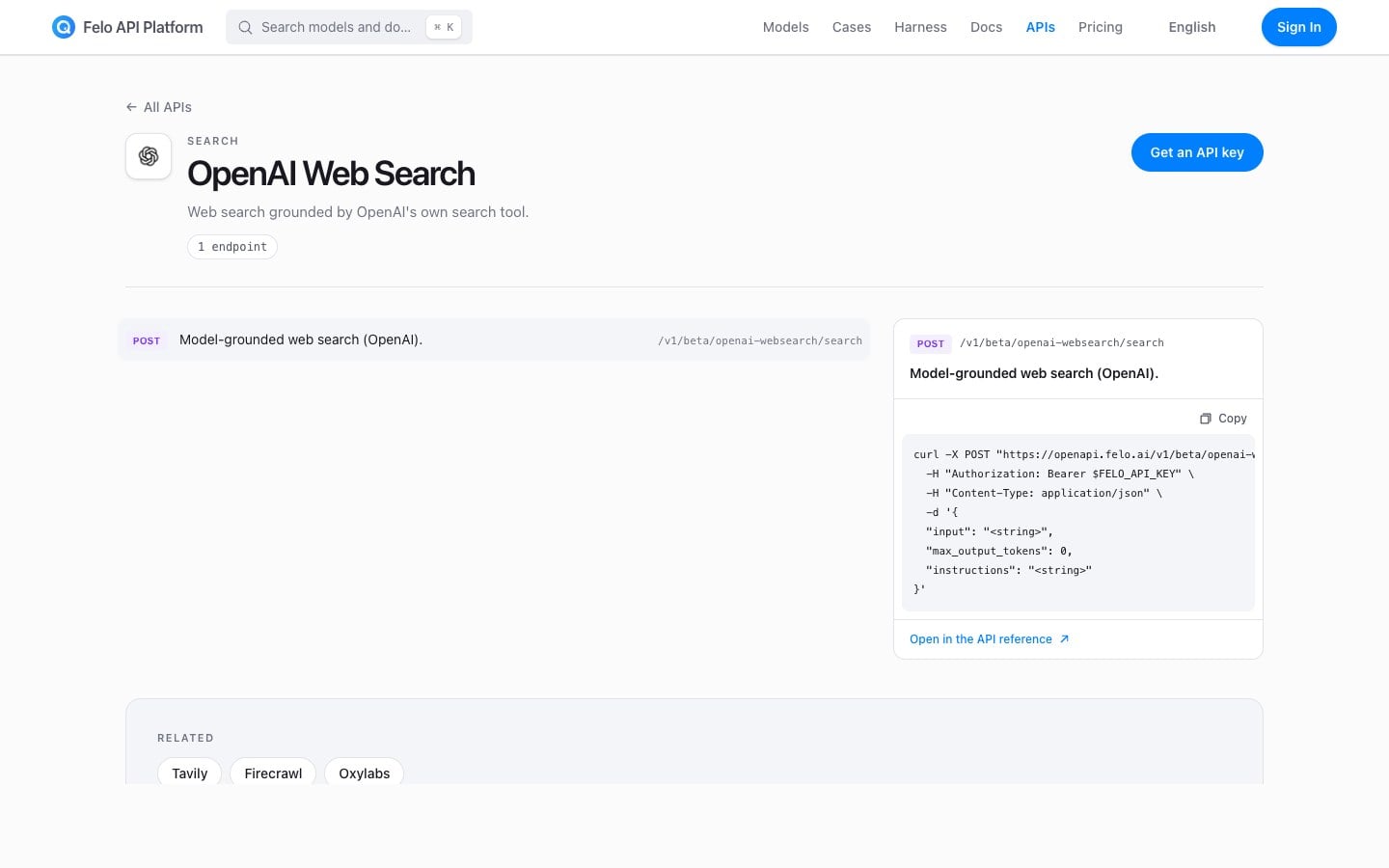Viewport: 1389px width, 868px height.
Task: Open the Firecrawl related API
Action: 273,773
